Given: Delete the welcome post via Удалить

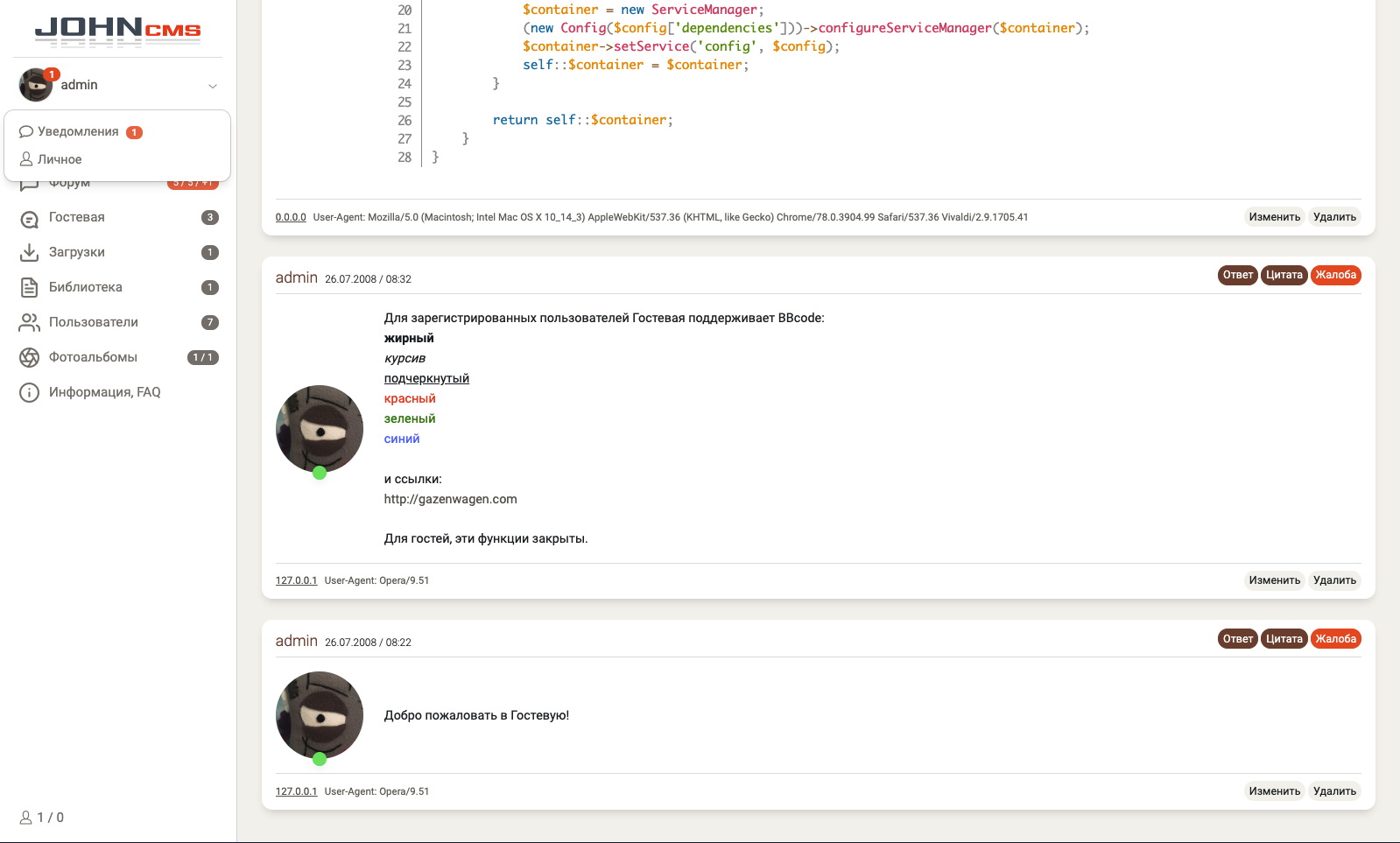Looking at the screenshot, I should 1334,791.
